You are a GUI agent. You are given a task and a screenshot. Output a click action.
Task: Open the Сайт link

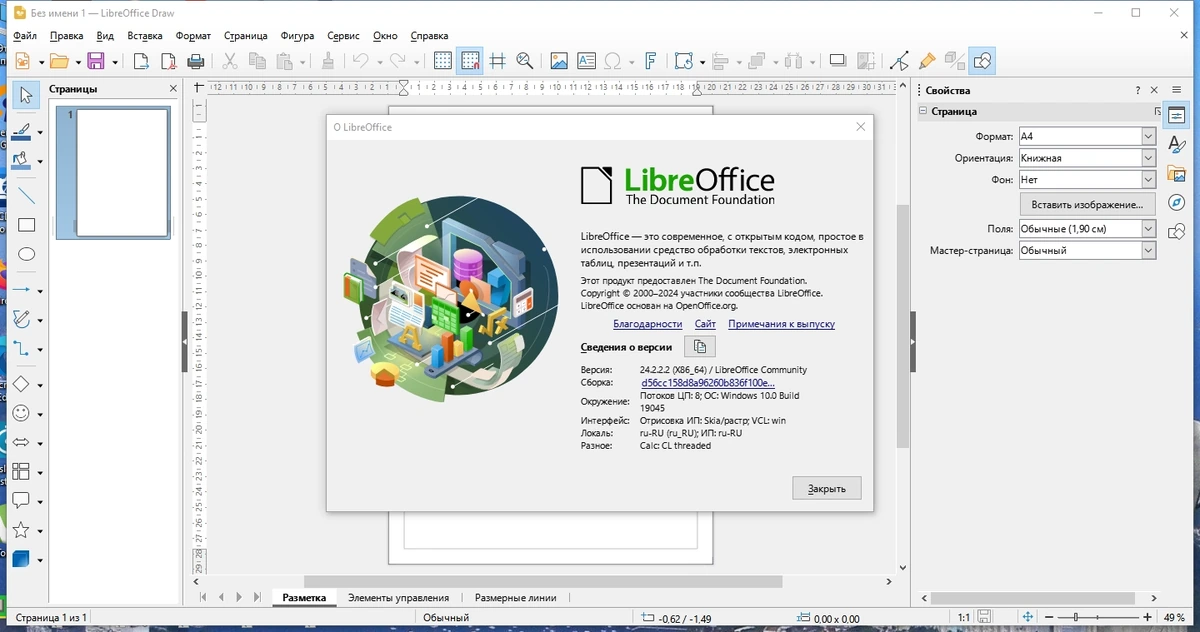[x=705, y=324]
